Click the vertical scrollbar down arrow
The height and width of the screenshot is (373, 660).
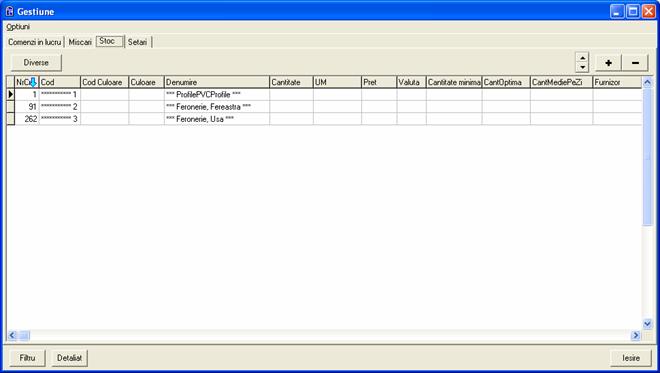[647, 324]
